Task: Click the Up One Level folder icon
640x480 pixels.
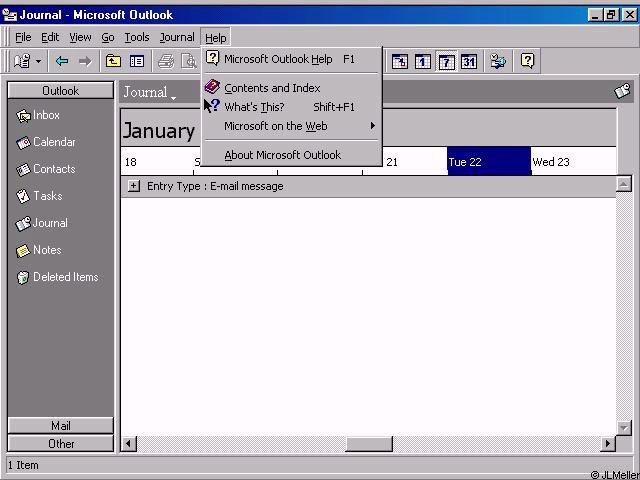Action: click(x=113, y=61)
